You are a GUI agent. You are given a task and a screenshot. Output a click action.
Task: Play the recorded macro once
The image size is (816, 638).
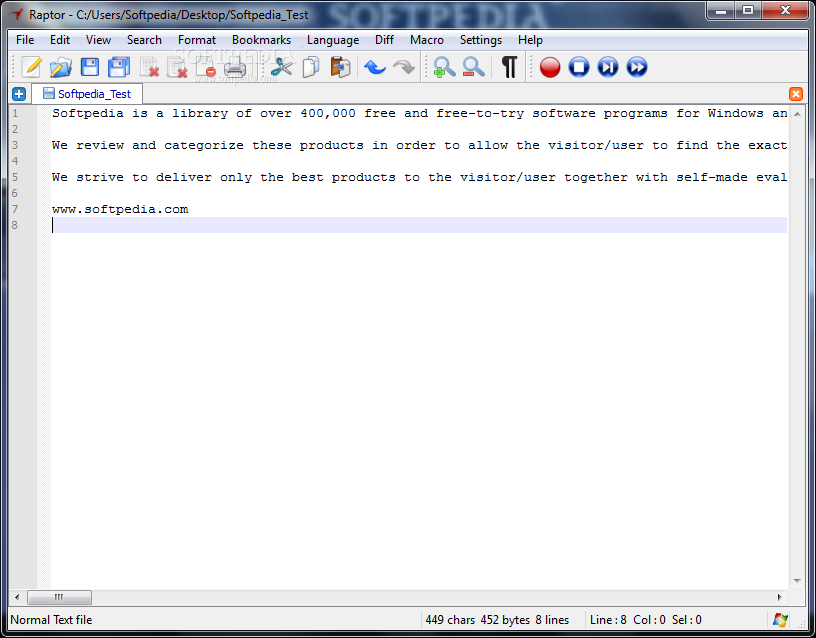click(608, 67)
